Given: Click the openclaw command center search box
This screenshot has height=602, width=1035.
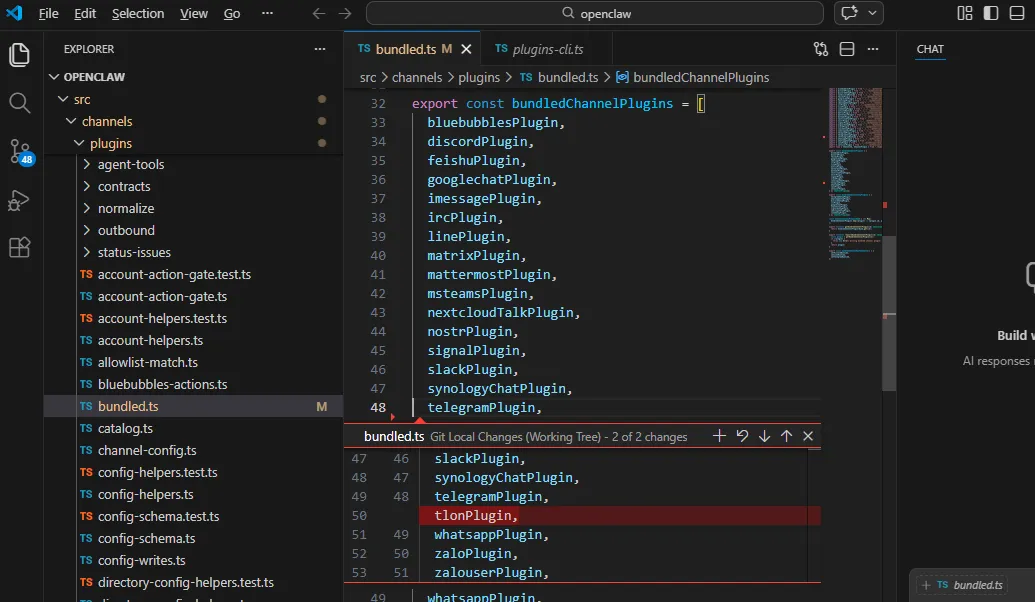Looking at the screenshot, I should 596,13.
